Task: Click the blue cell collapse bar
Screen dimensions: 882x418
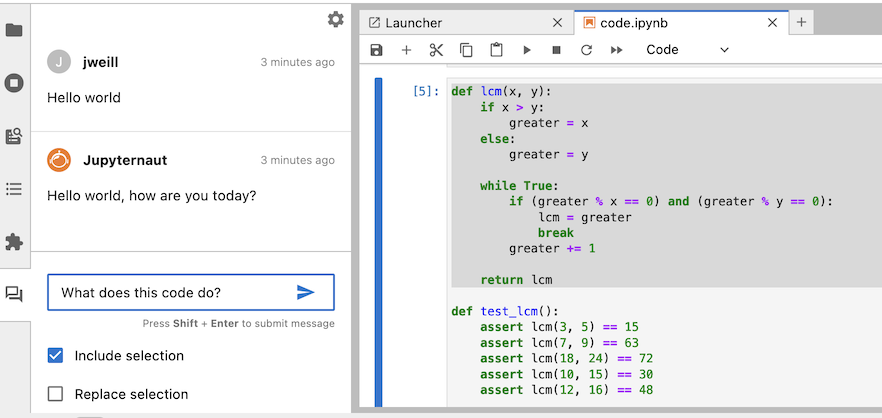Action: pyautogui.click(x=379, y=242)
